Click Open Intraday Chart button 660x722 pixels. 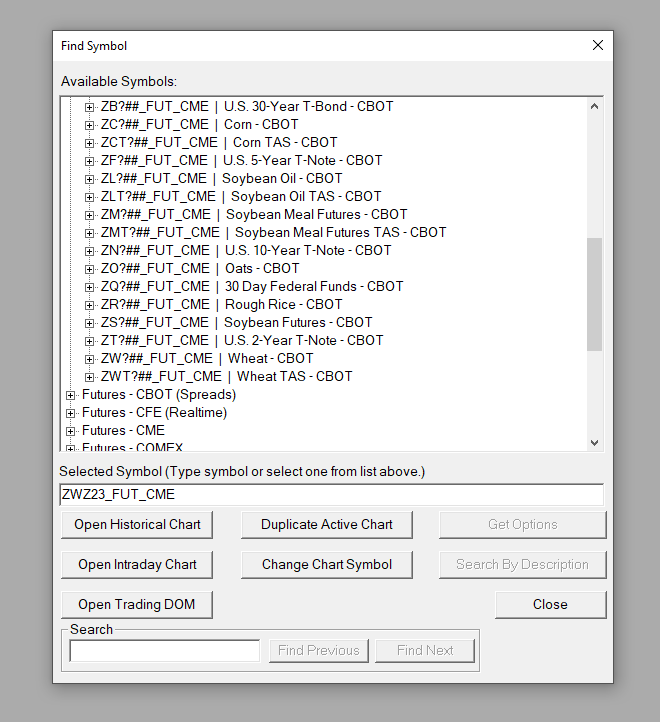pos(137,565)
